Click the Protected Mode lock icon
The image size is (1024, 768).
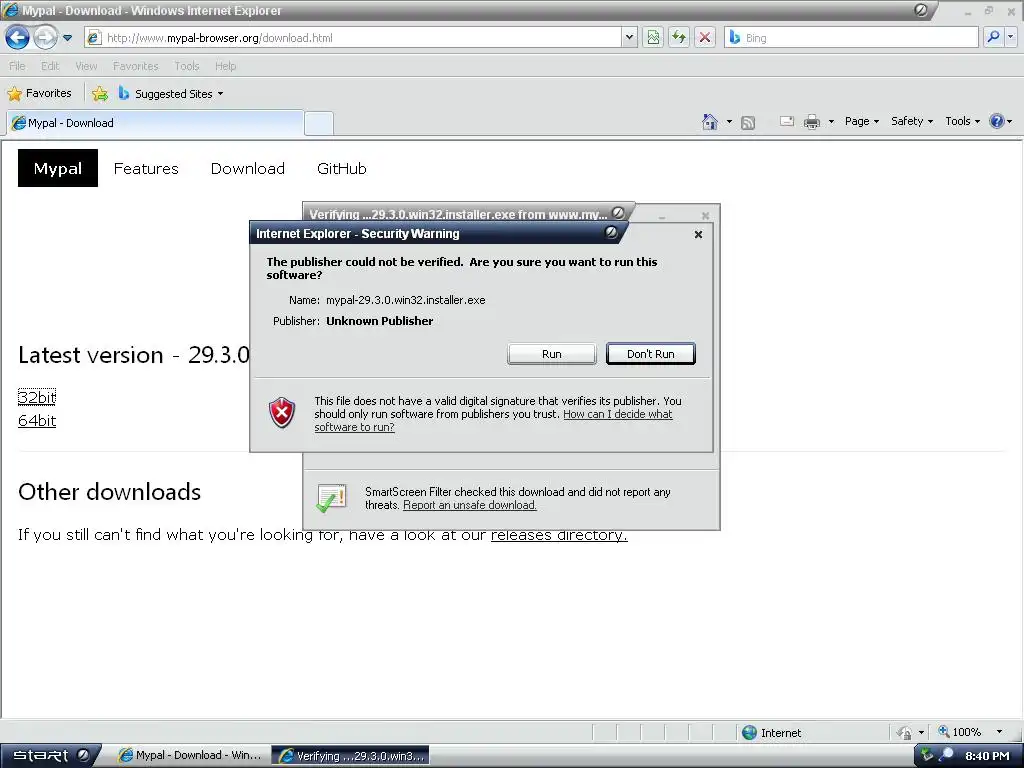click(x=904, y=733)
